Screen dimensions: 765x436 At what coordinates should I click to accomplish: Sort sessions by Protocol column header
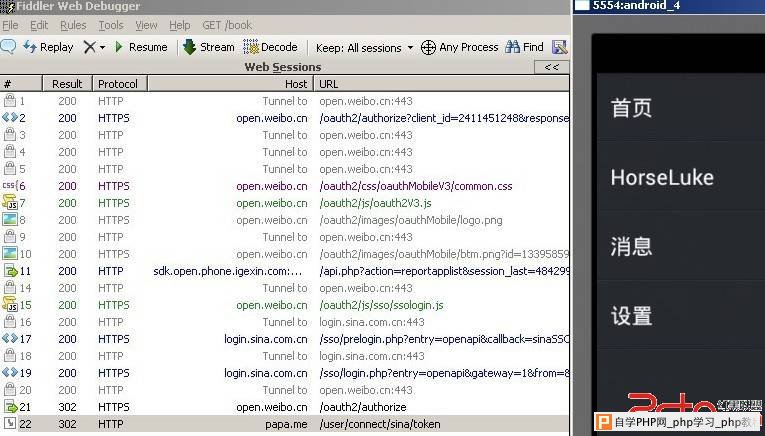(x=120, y=84)
